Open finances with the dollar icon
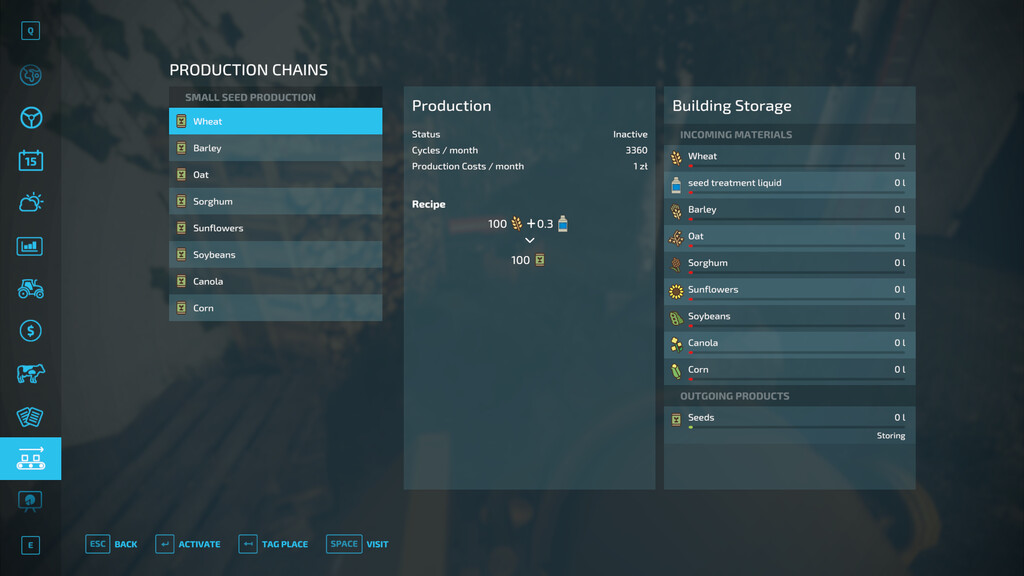Screen dimensions: 1024x576 [x=30, y=331]
